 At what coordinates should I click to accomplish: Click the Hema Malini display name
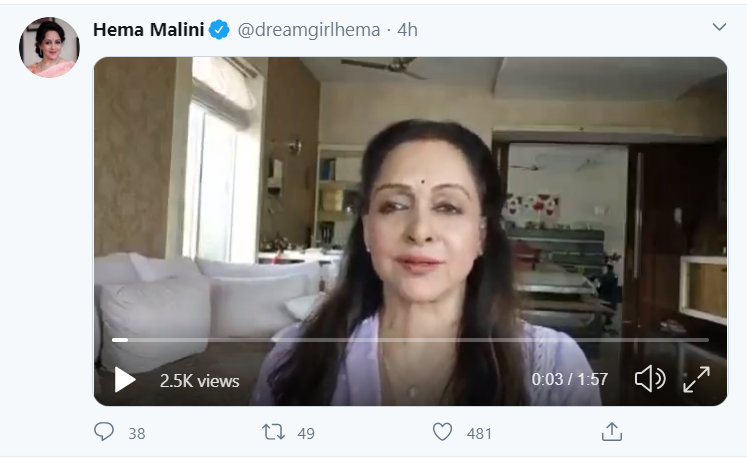pyautogui.click(x=149, y=30)
